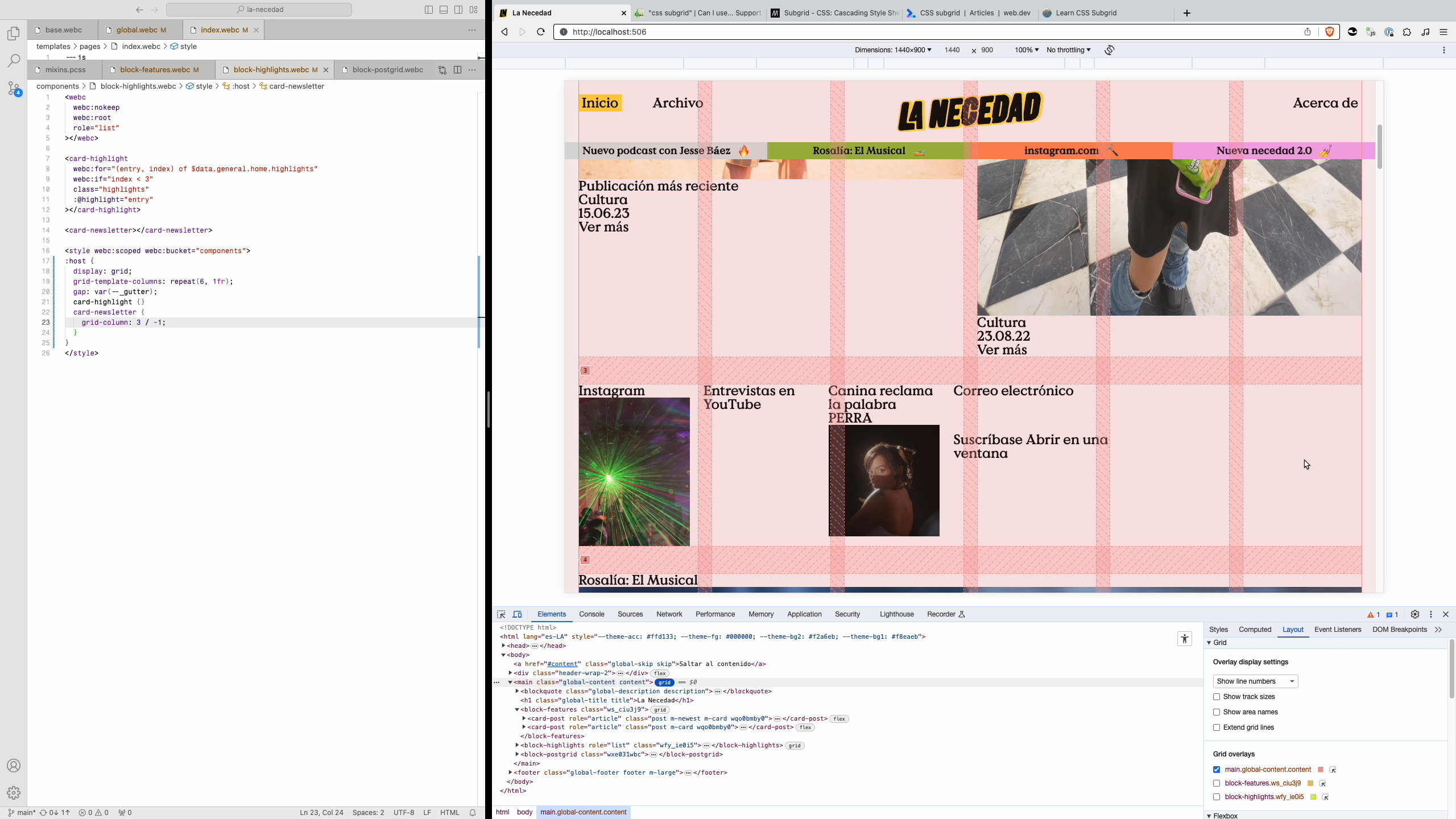Click the inspect element picker icon
The width and height of the screenshot is (1456, 819).
pos(501,614)
